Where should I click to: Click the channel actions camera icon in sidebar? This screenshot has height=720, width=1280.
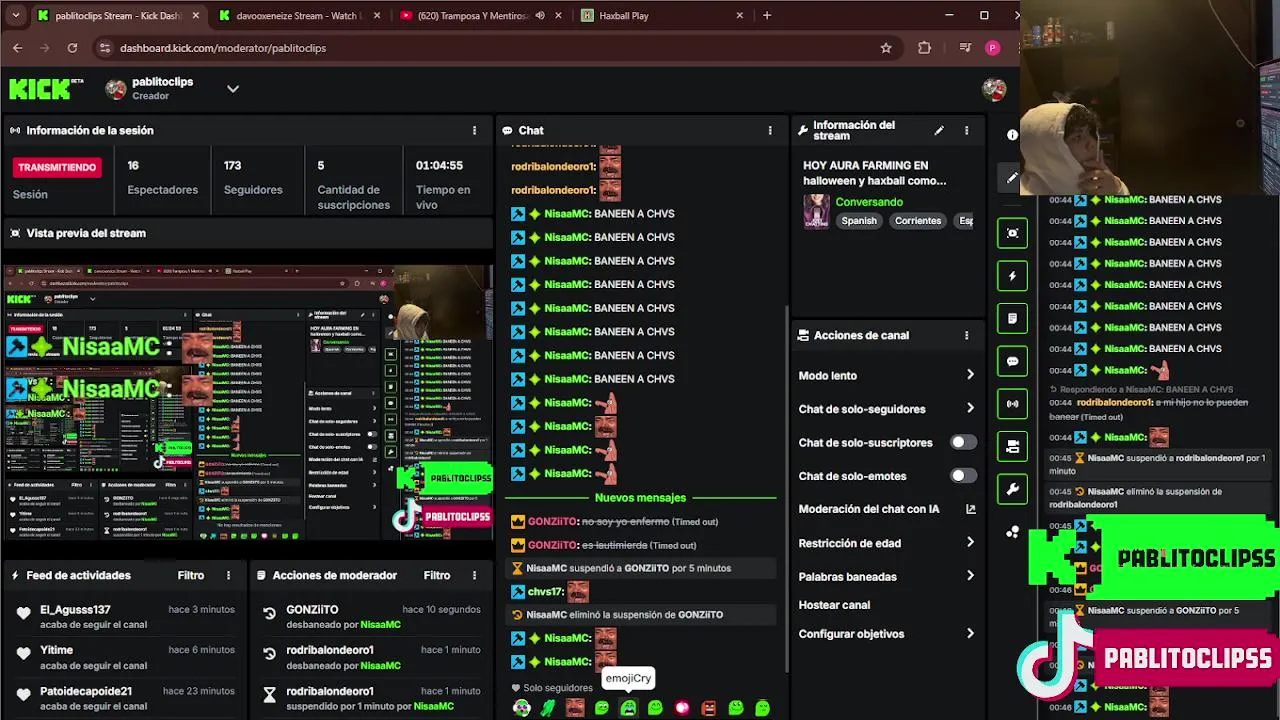[1012, 447]
